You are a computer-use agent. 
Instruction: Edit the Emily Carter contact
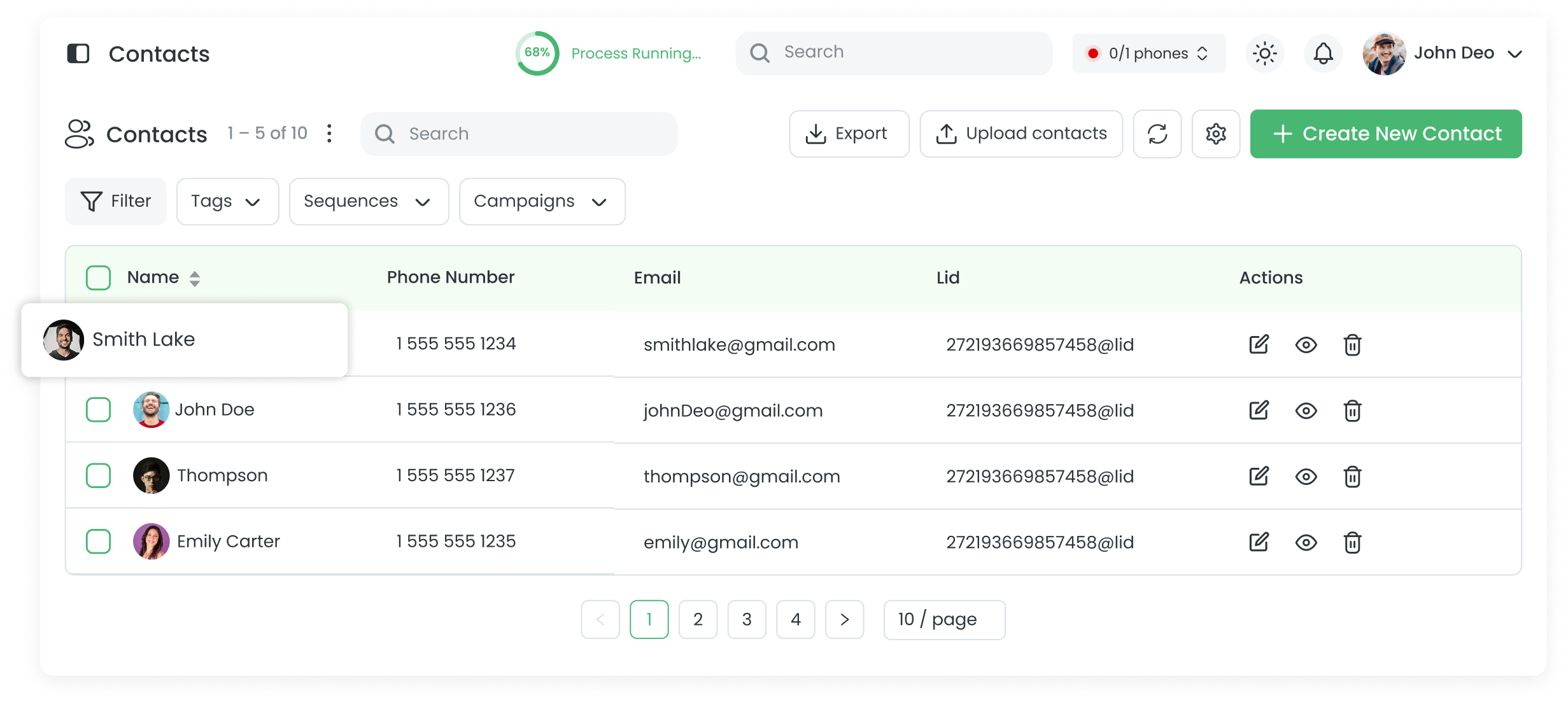pyautogui.click(x=1259, y=542)
